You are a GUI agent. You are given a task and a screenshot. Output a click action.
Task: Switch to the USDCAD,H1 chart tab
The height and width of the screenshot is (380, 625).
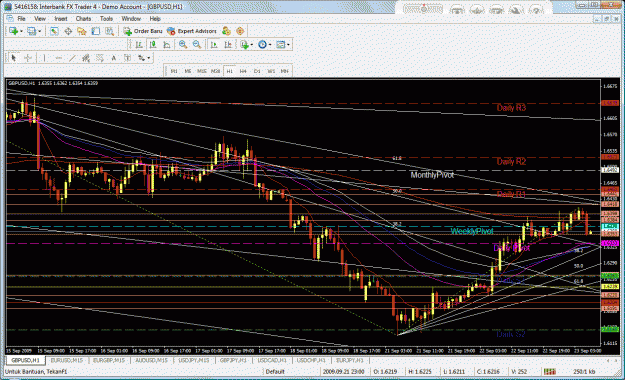(272, 360)
